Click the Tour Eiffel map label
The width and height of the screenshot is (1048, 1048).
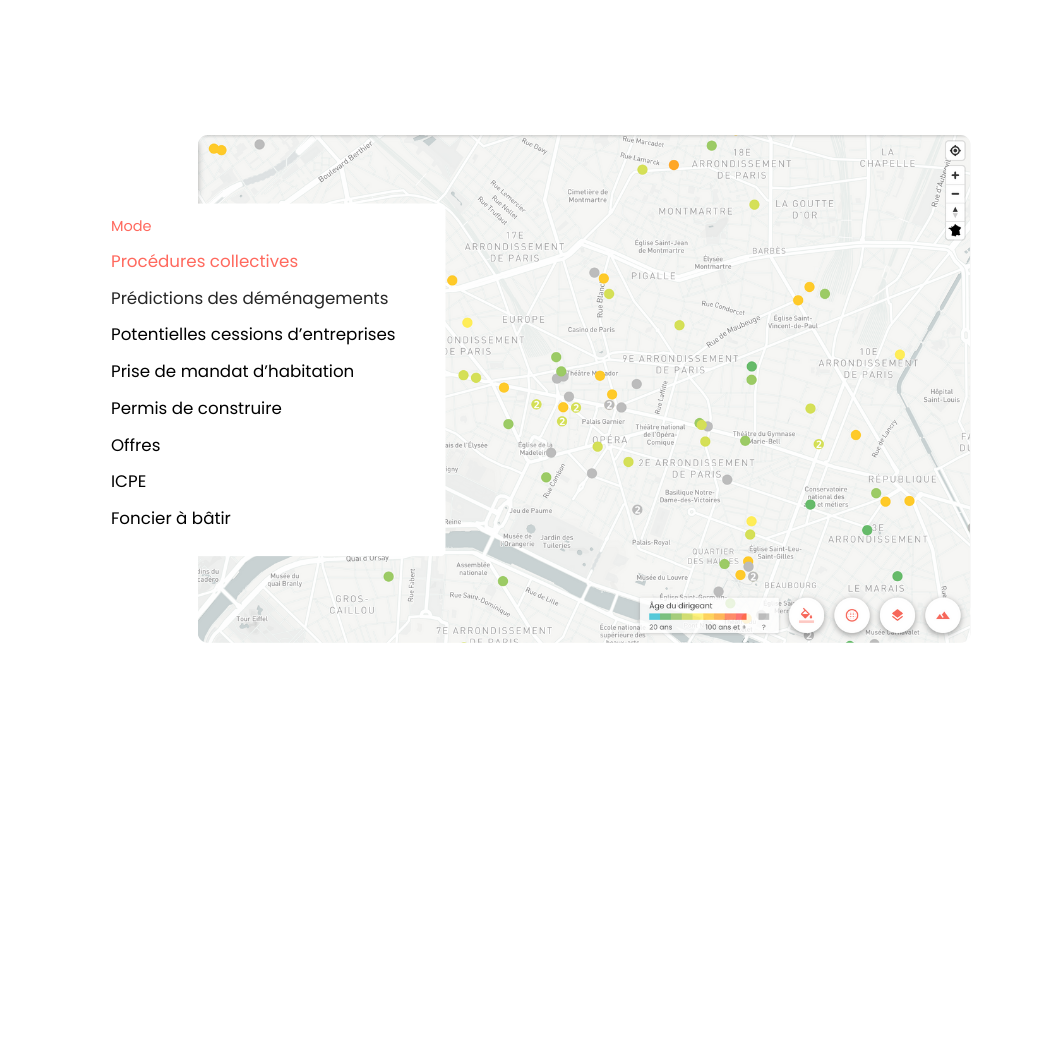point(252,619)
